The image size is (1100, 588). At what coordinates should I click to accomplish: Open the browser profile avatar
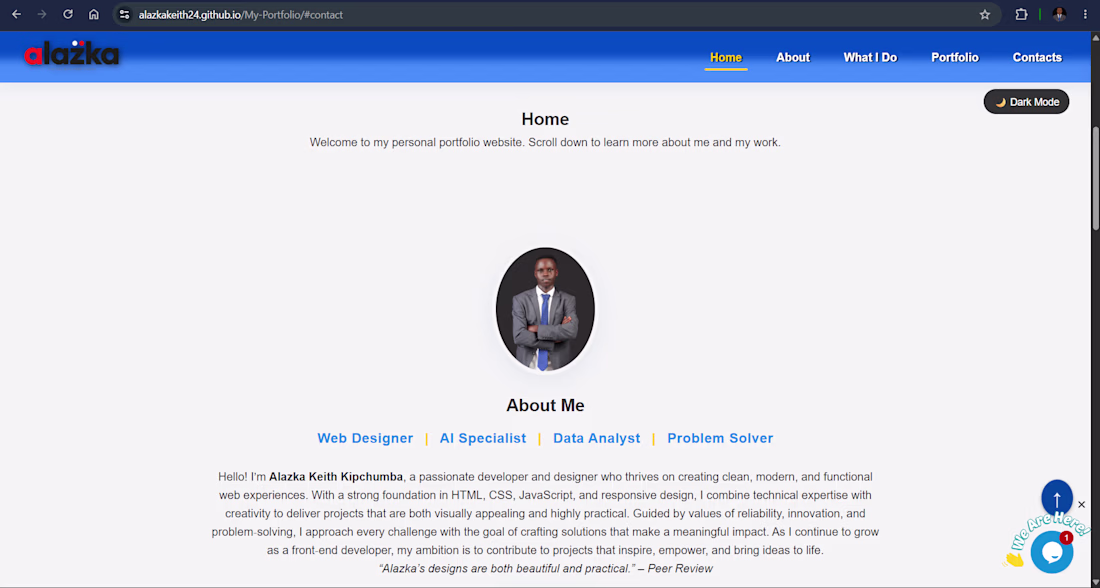point(1059,14)
